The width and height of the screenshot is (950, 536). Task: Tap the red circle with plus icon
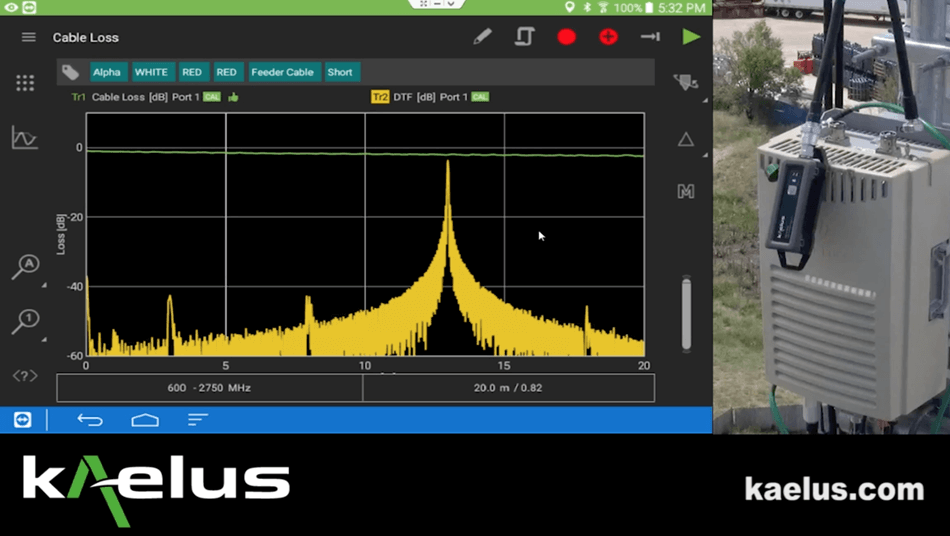point(608,37)
